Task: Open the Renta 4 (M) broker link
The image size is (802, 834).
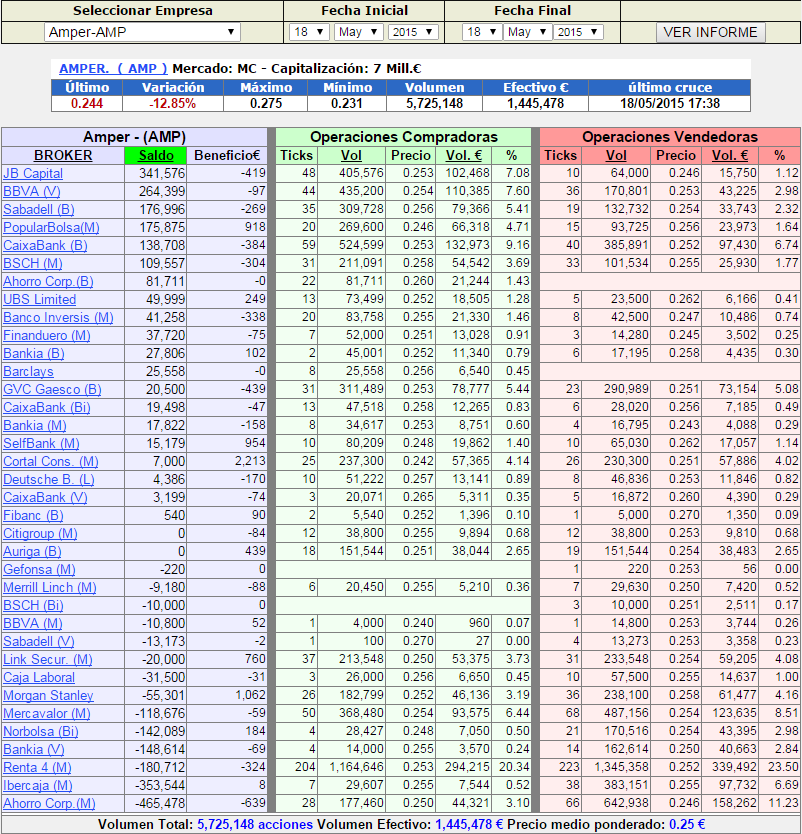Action: point(37,768)
